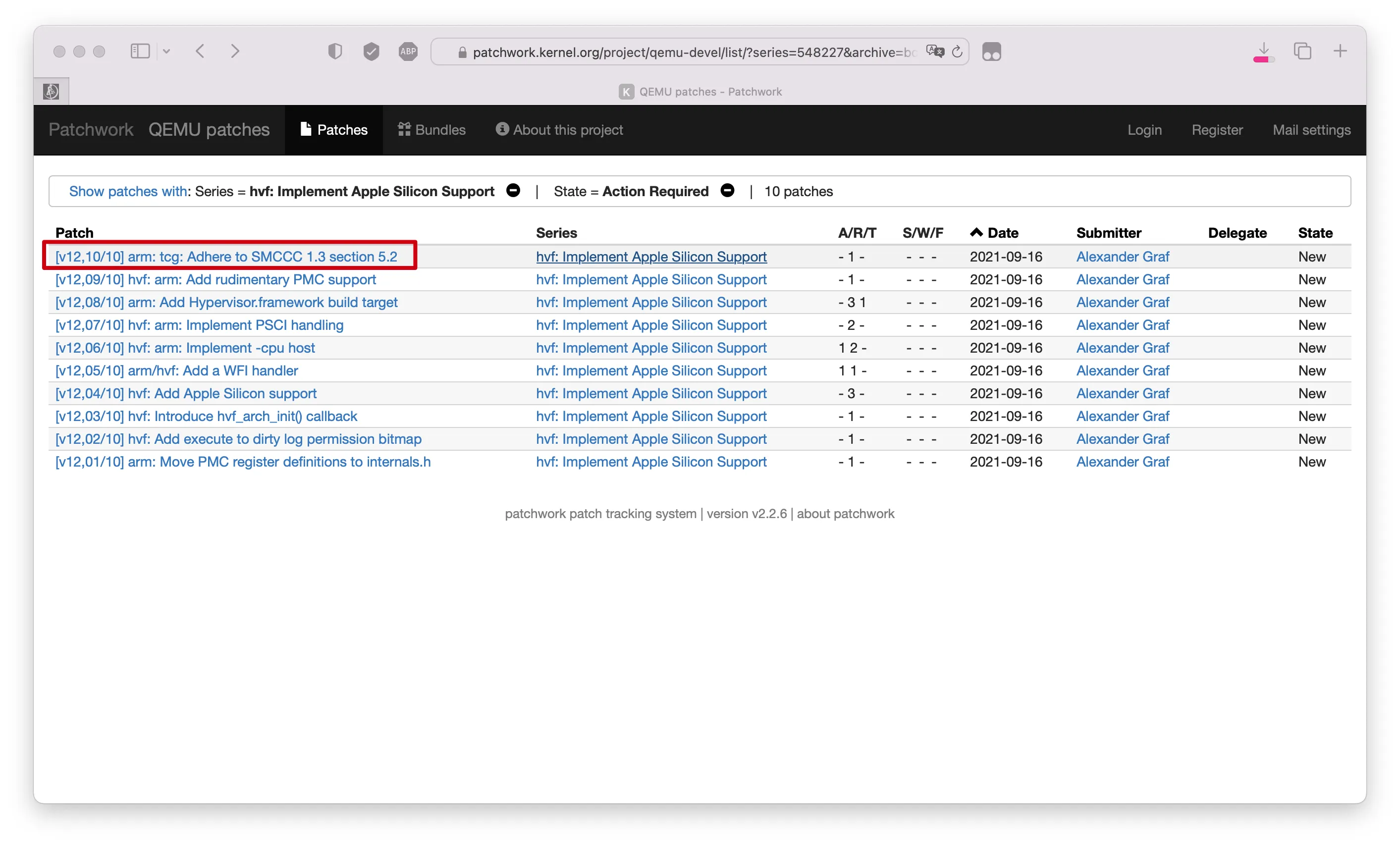Click the '10 patches' count text
Image resolution: width=1400 pixels, height=845 pixels.
pos(798,192)
